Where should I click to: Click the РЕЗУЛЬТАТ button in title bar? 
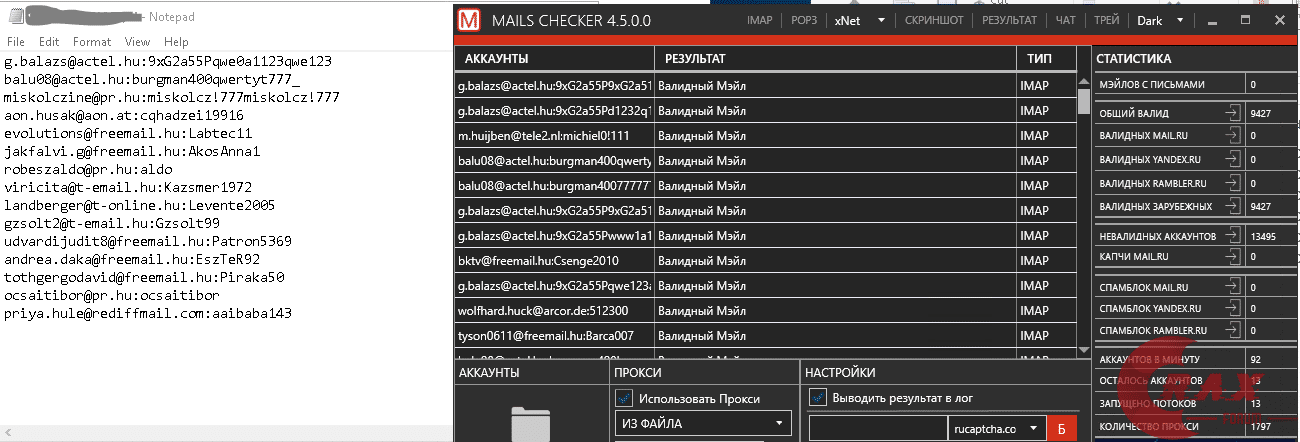1009,20
